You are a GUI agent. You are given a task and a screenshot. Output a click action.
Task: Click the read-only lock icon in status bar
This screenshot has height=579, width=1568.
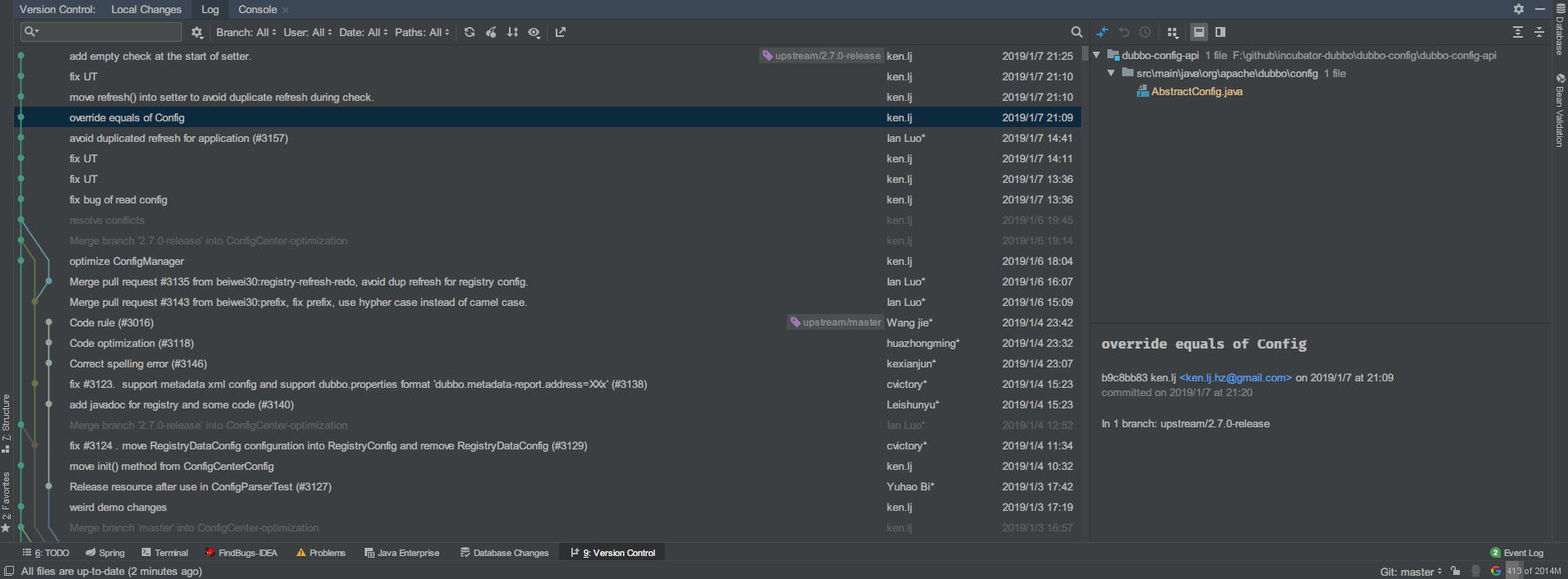[1455, 571]
